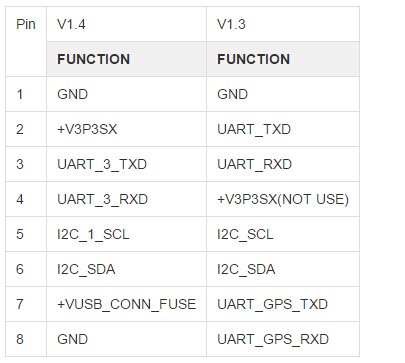Screen dimensions: 405x363
Task: Select the +V3P3SX cell in V1.4 column
Action: click(126, 129)
